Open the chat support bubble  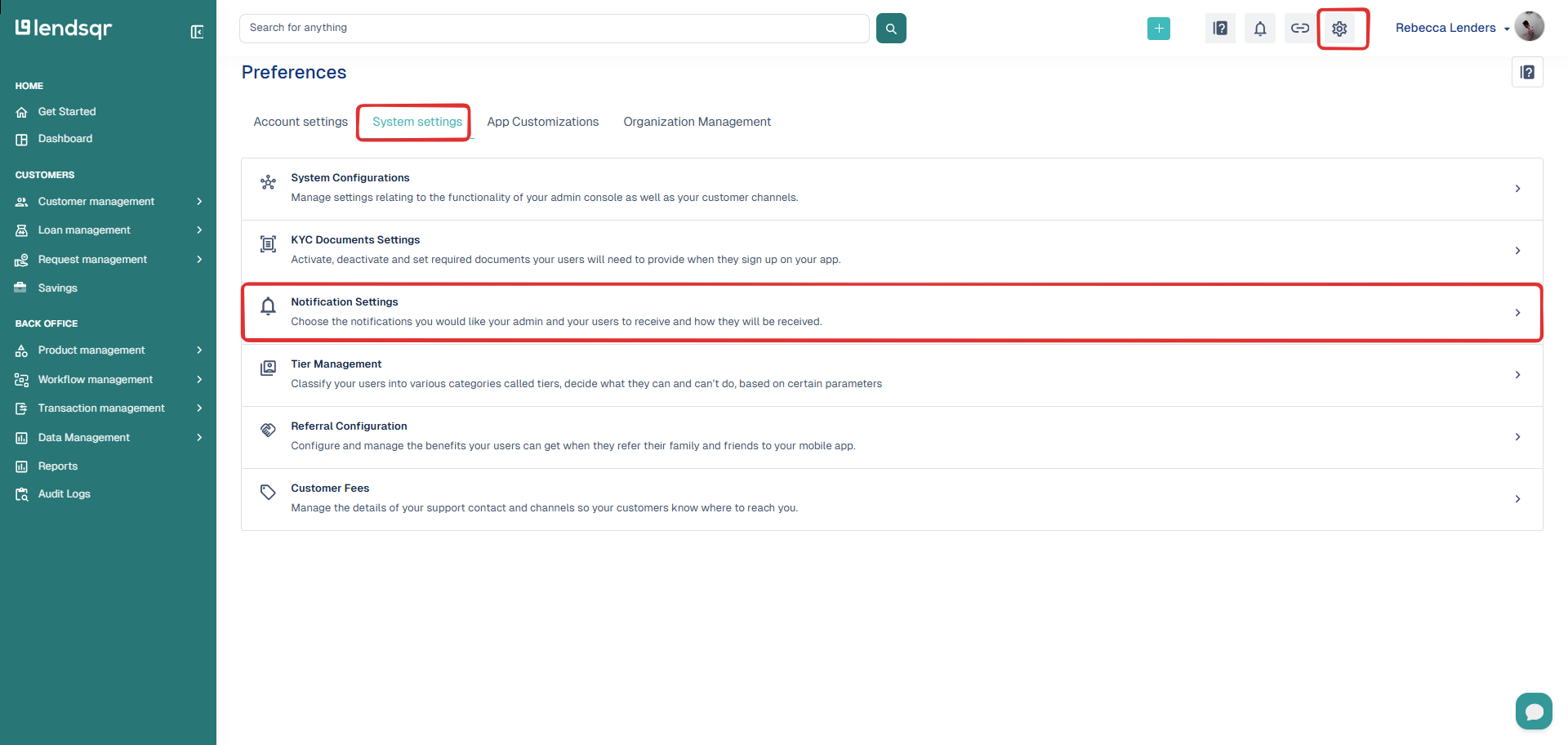click(1534, 711)
